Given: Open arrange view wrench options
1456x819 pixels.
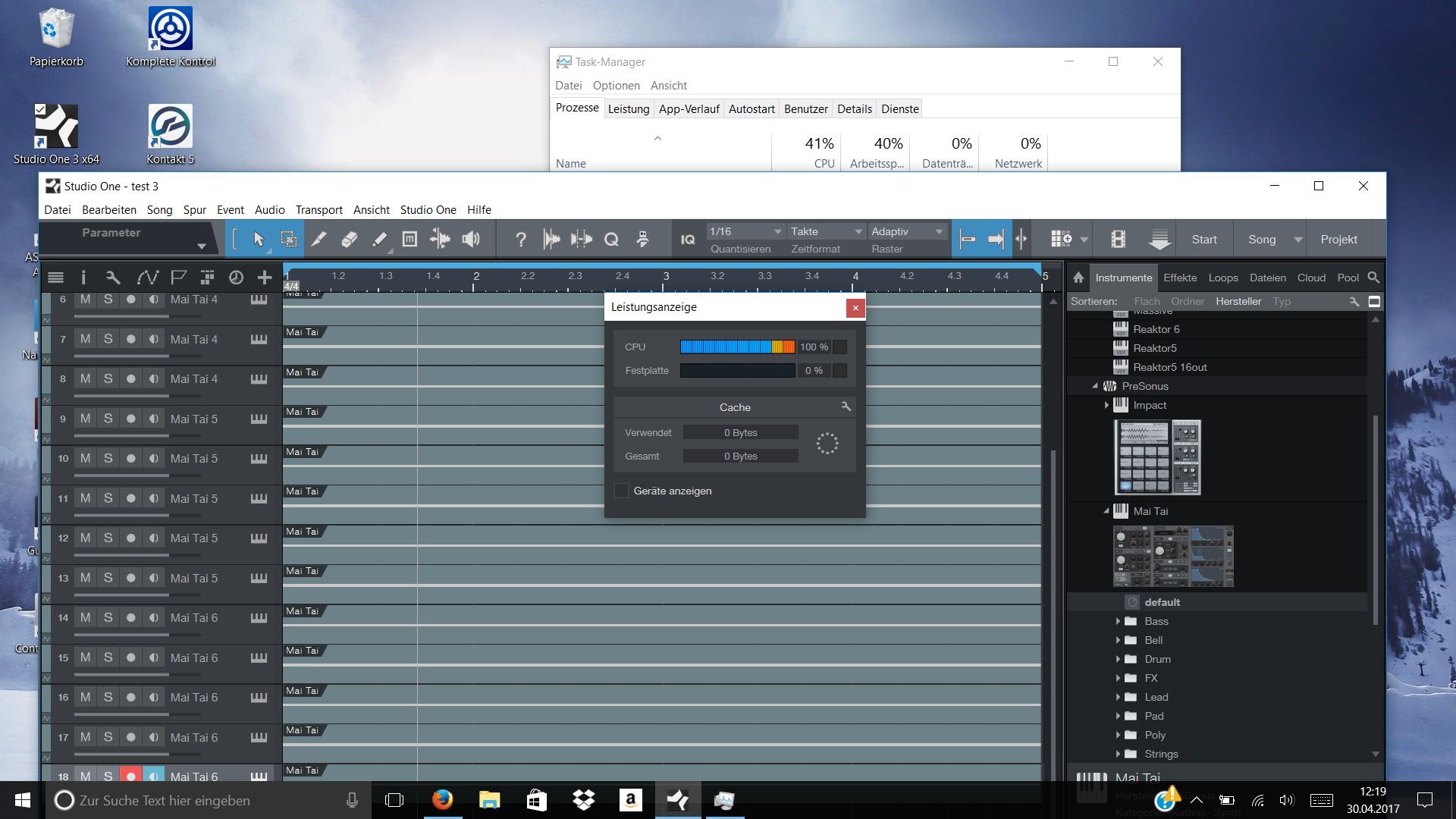Looking at the screenshot, I should click(113, 278).
